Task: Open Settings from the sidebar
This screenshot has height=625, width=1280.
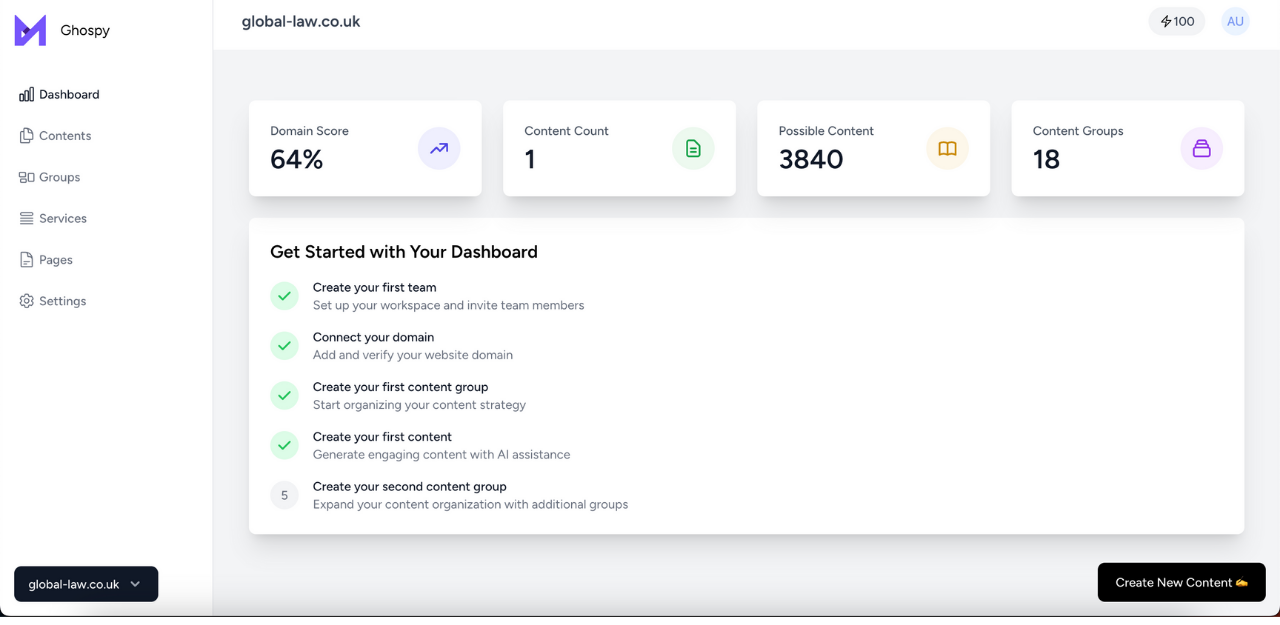Action: [62, 301]
